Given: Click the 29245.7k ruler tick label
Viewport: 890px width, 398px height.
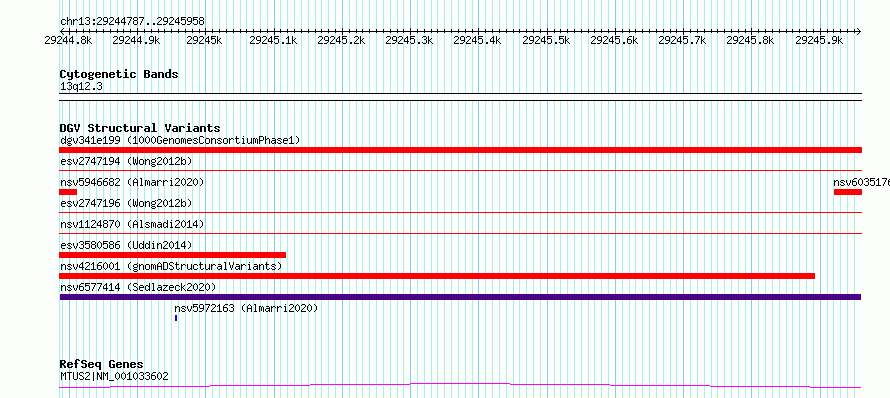Looking at the screenshot, I should coord(682,40).
